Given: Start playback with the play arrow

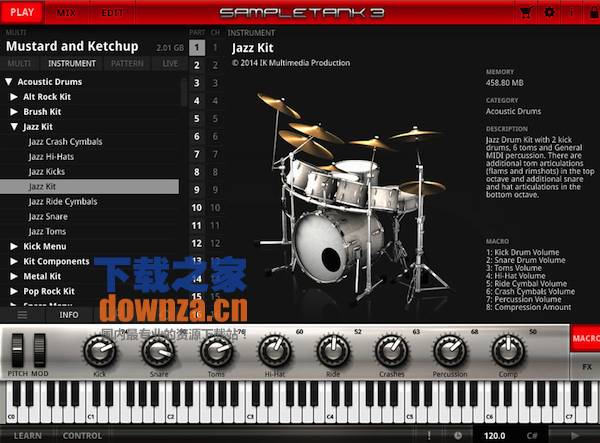Looking at the screenshot, I should pos(574,435).
